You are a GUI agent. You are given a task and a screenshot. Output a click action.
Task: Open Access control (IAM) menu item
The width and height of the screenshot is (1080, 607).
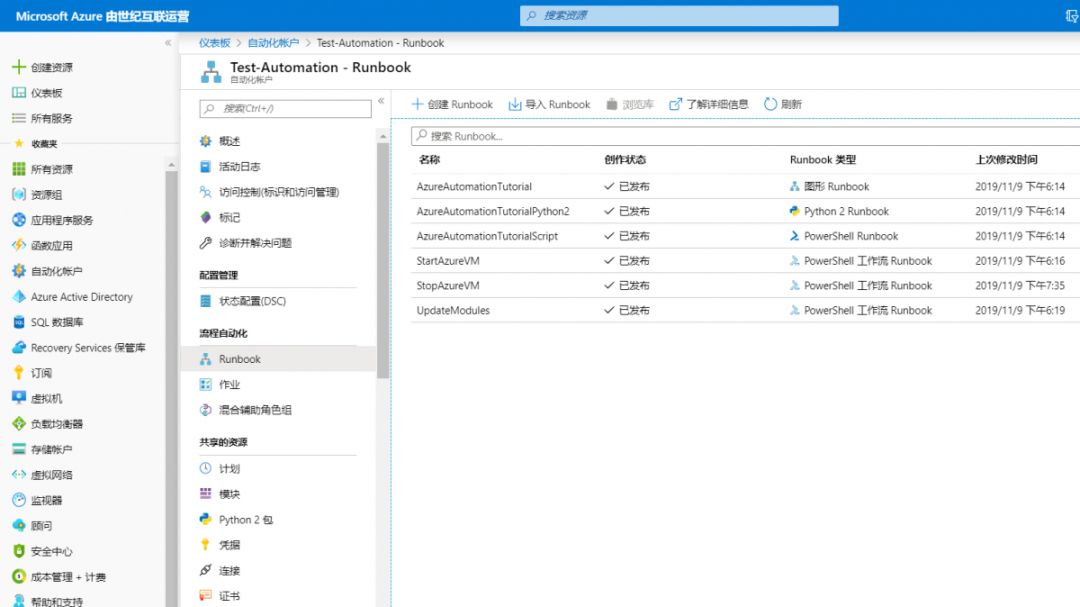278,192
